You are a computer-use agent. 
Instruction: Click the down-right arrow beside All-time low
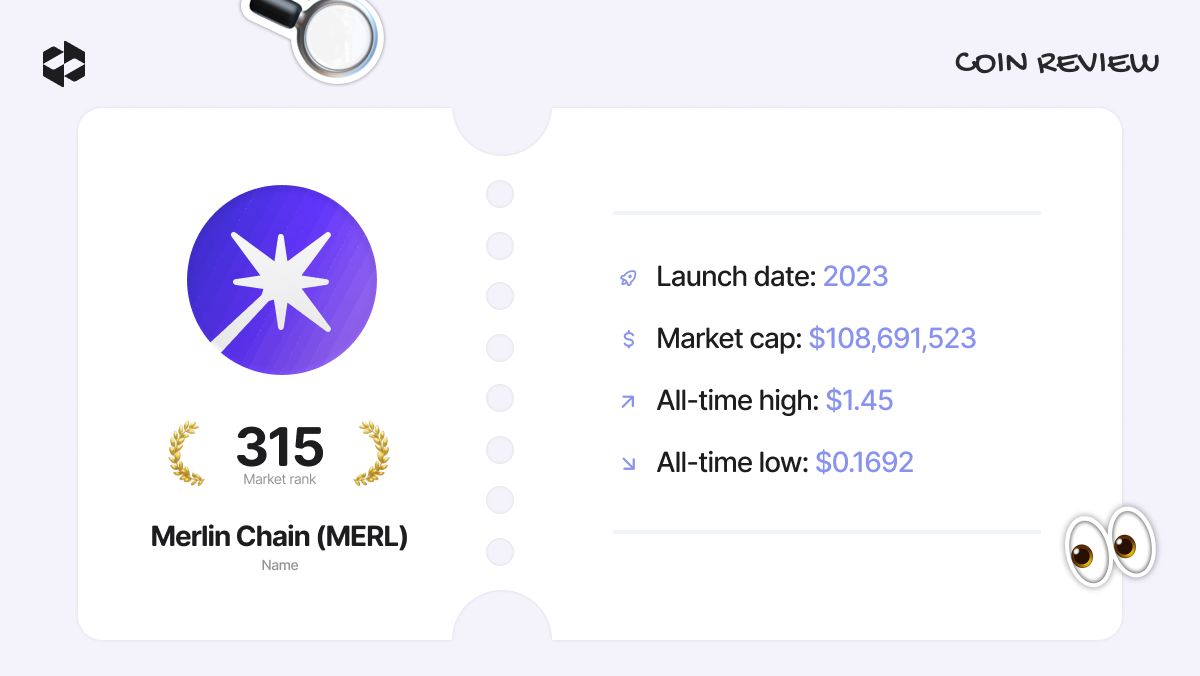point(628,463)
